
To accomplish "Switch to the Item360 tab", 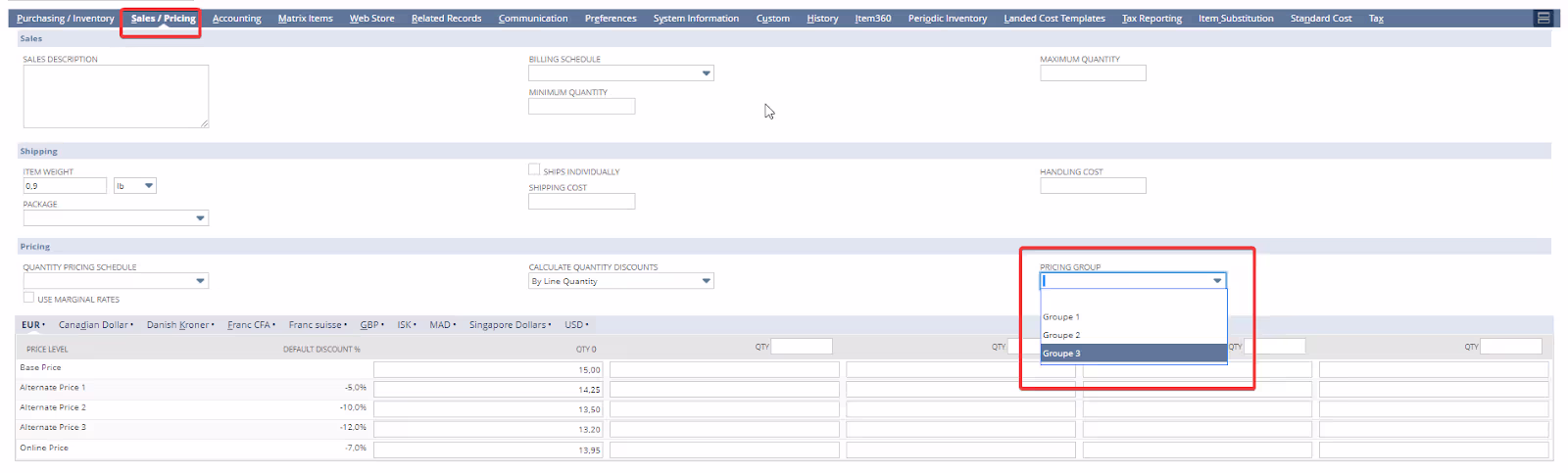I will point(872,19).
